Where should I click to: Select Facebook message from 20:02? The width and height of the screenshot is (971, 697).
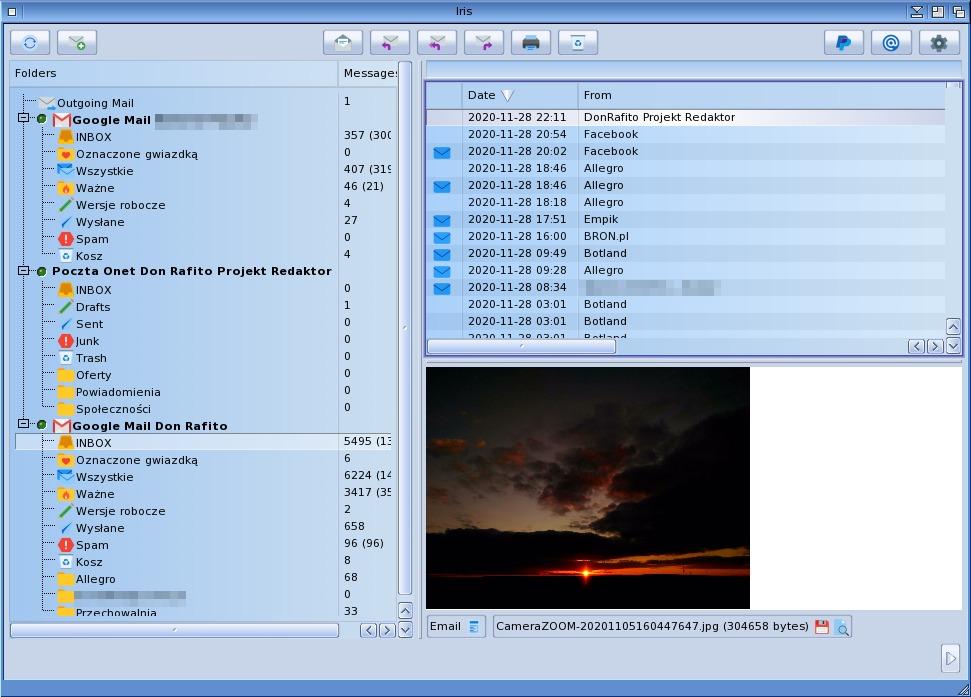coord(686,152)
